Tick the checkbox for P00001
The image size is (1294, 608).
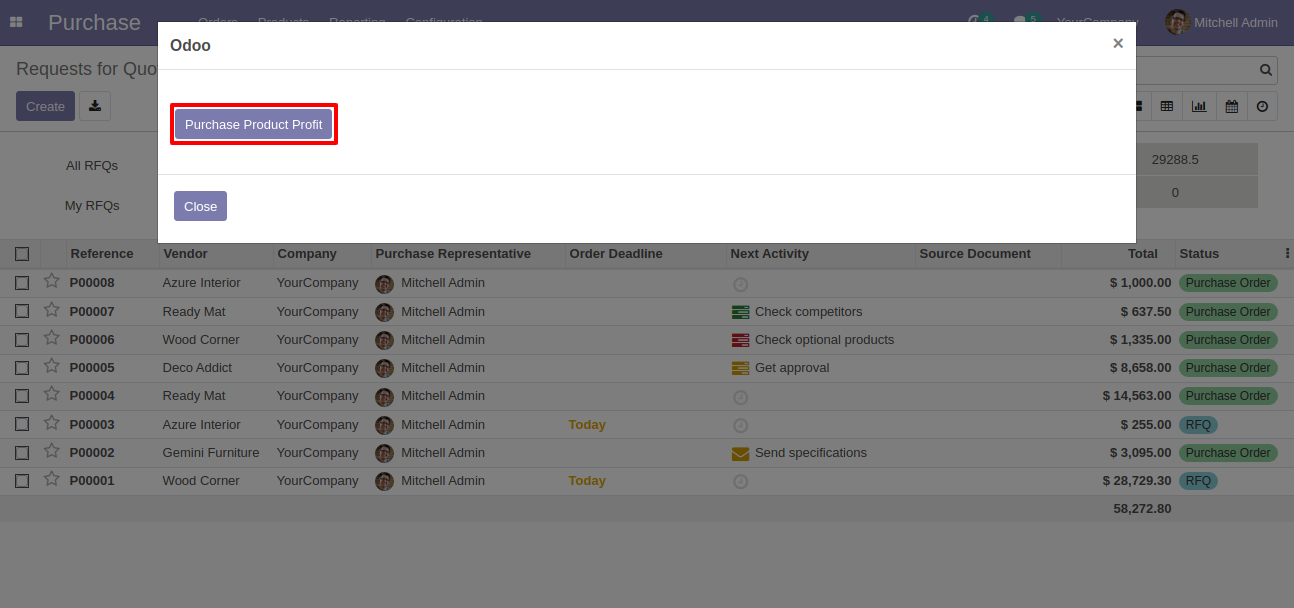coord(22,481)
